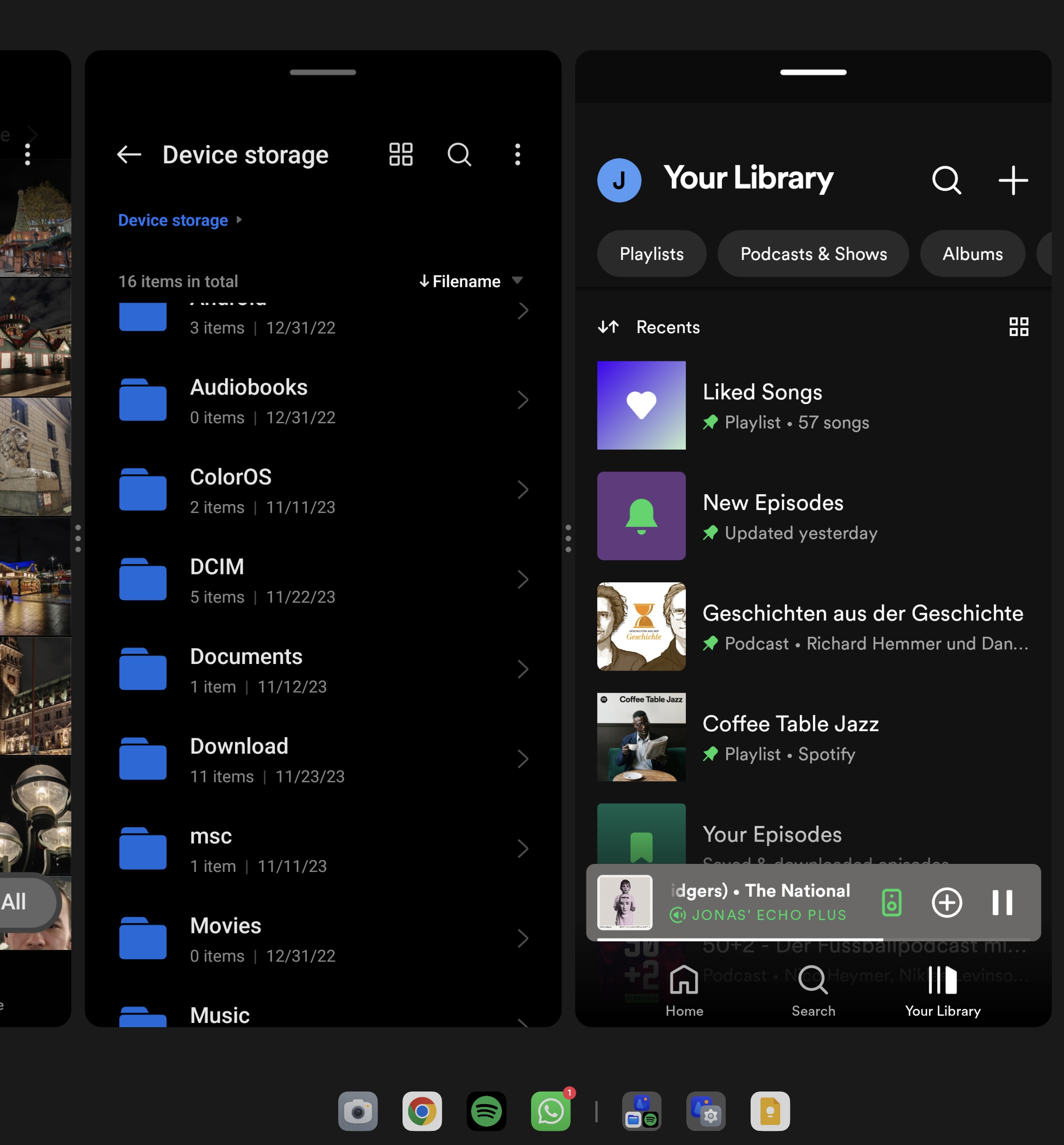The image size is (1064, 1145).
Task: Open three-dot menu in leftmost gallery window
Action: tap(28, 154)
